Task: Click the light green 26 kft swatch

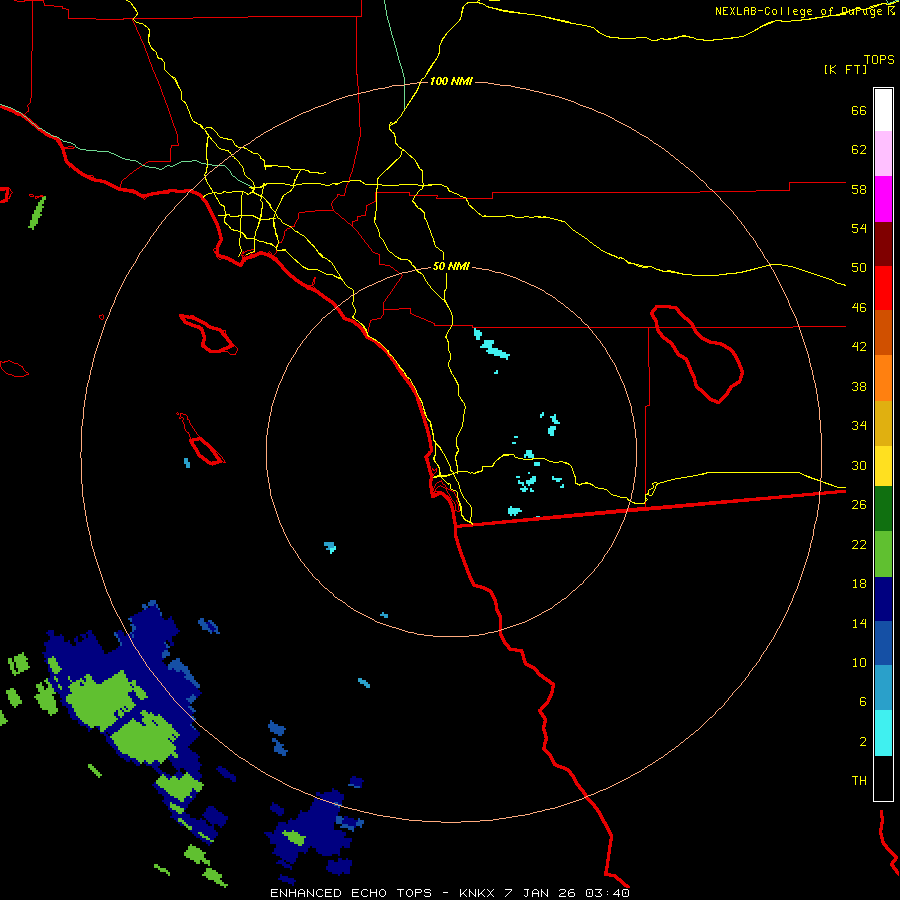Action: (x=883, y=554)
